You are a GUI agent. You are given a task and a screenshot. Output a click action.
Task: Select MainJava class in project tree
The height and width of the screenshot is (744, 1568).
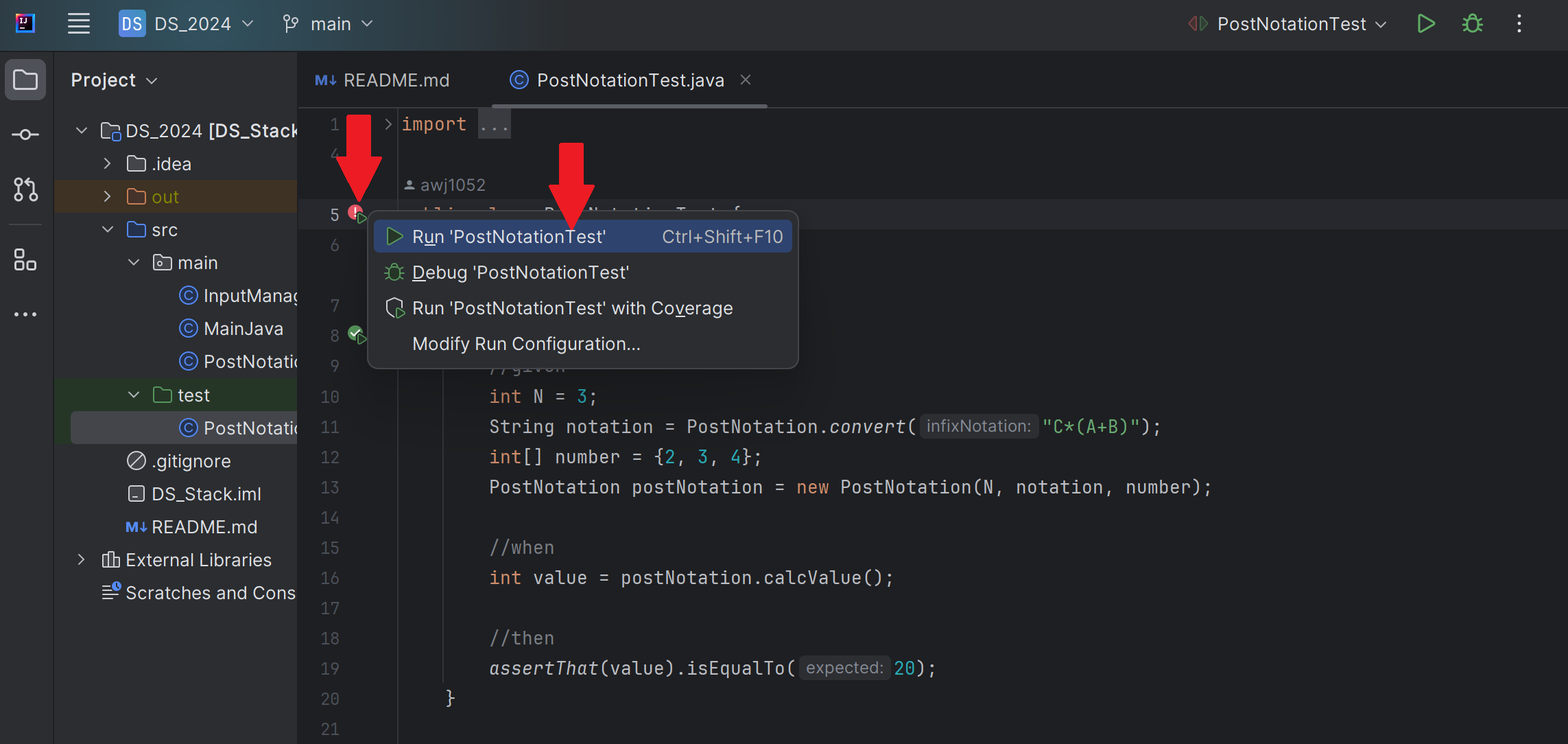[x=243, y=329]
